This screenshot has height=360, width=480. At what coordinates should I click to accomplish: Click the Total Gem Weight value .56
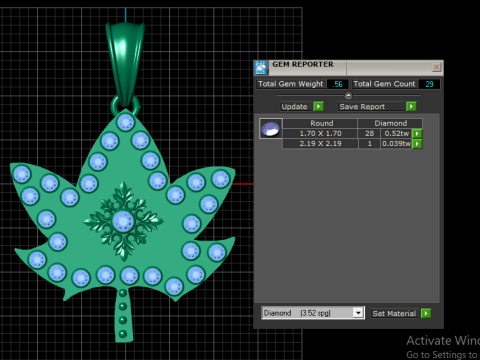click(338, 84)
